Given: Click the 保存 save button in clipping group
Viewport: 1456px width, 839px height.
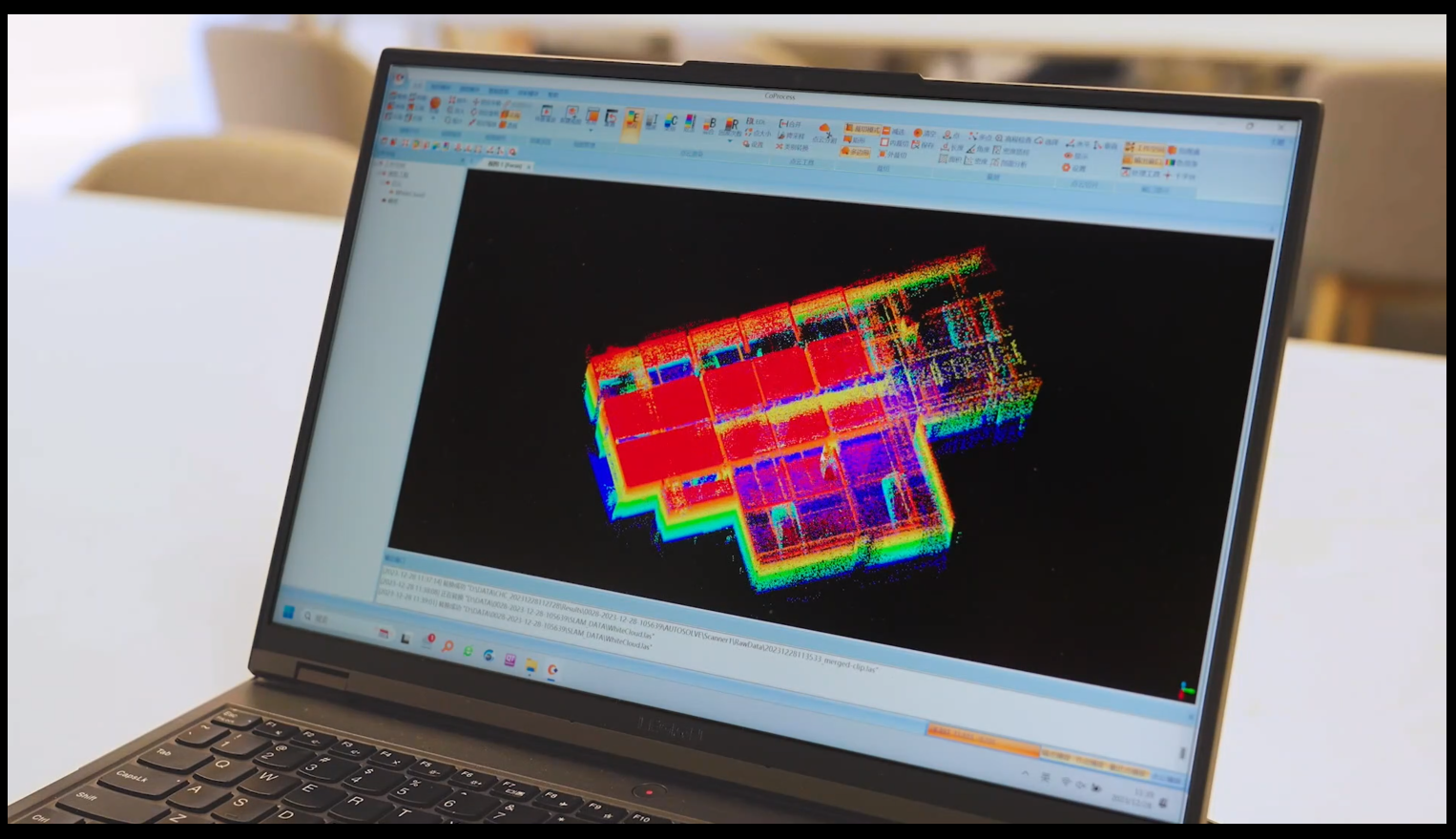Looking at the screenshot, I should point(924,144).
